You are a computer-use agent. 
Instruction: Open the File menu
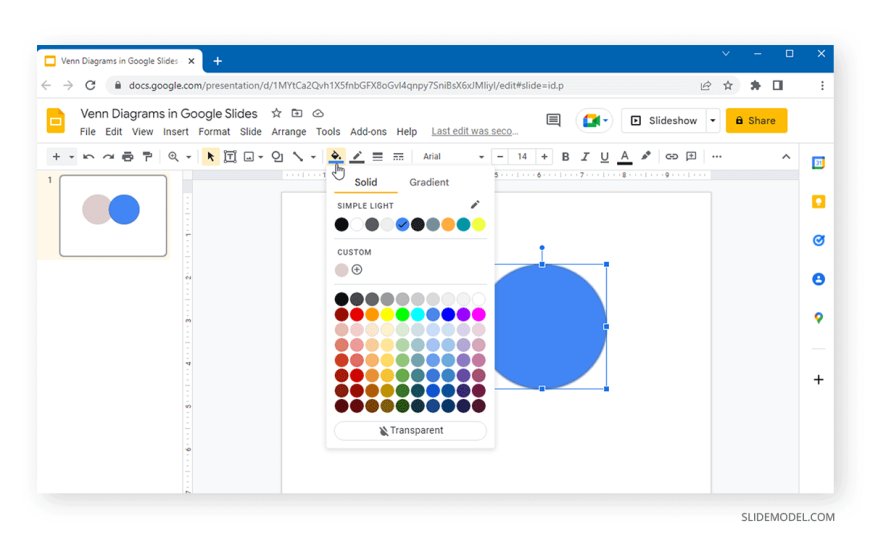click(x=88, y=132)
